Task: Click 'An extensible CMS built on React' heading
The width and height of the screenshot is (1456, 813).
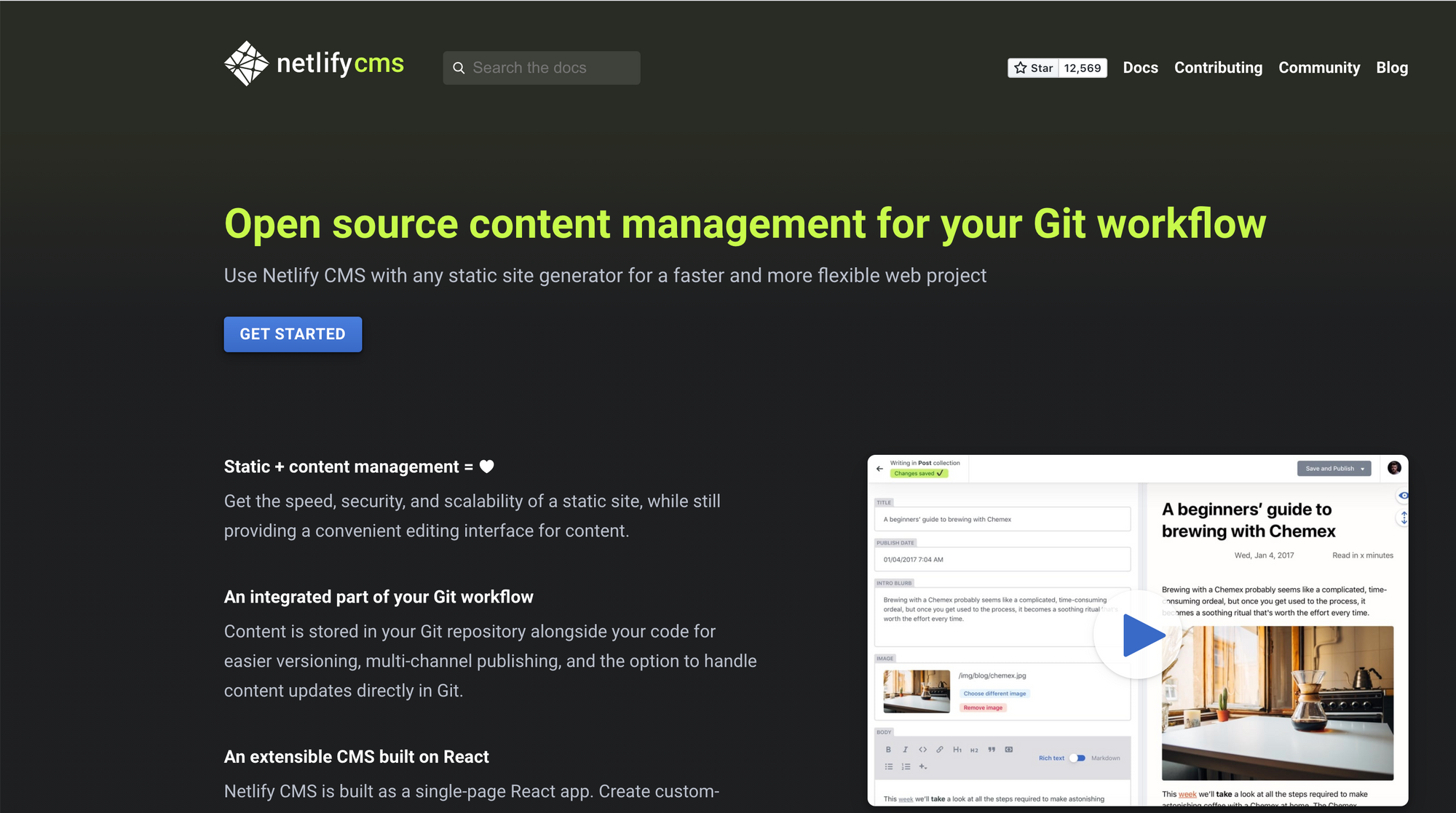Action: (x=357, y=757)
